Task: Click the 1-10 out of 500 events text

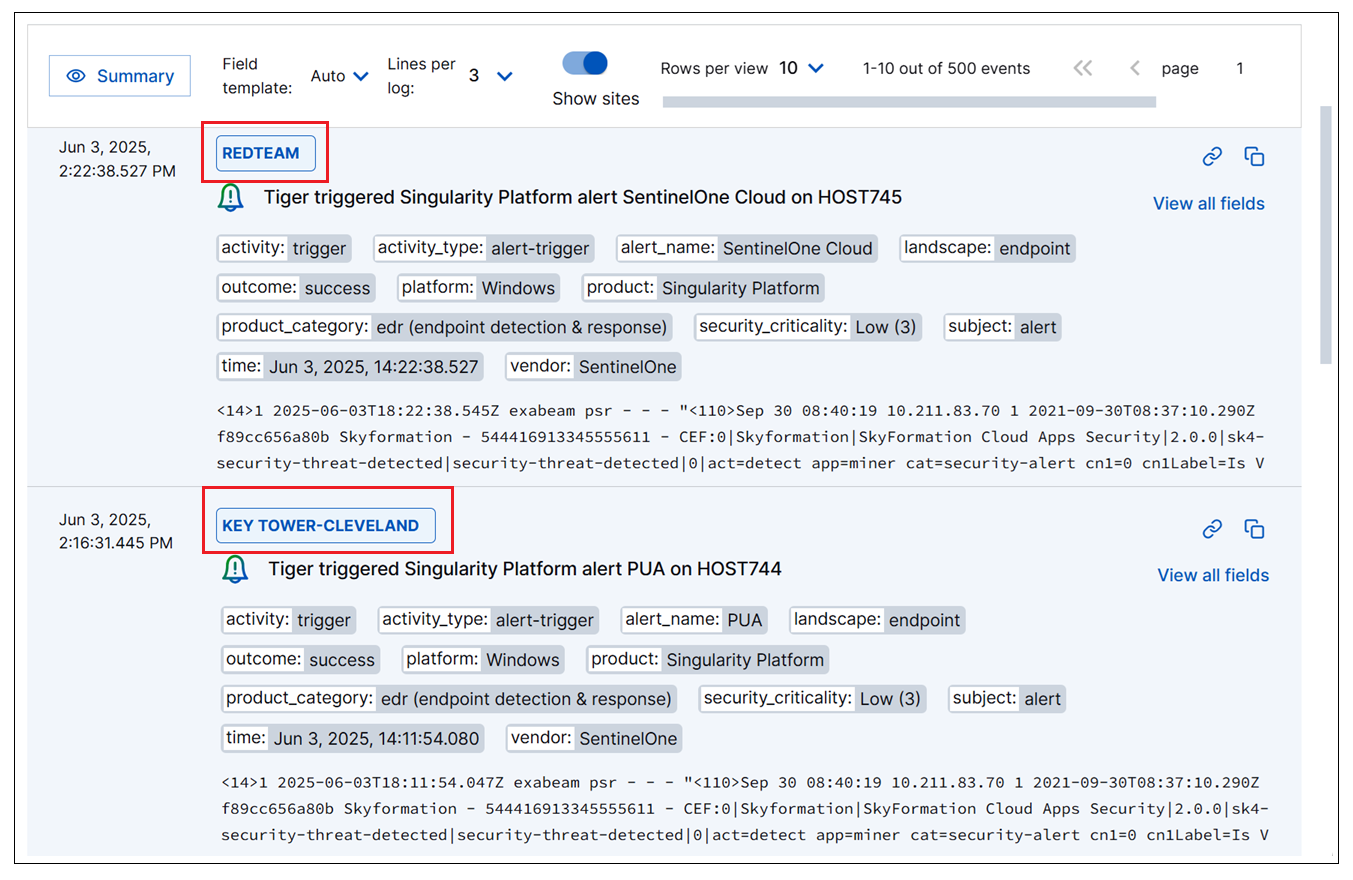Action: pyautogui.click(x=946, y=69)
